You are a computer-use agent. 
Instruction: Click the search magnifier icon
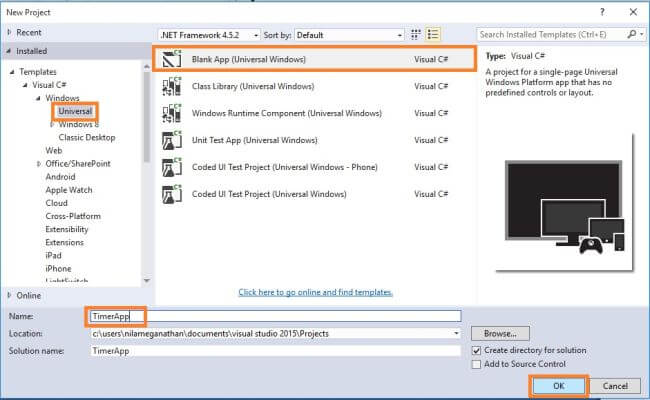(631, 34)
